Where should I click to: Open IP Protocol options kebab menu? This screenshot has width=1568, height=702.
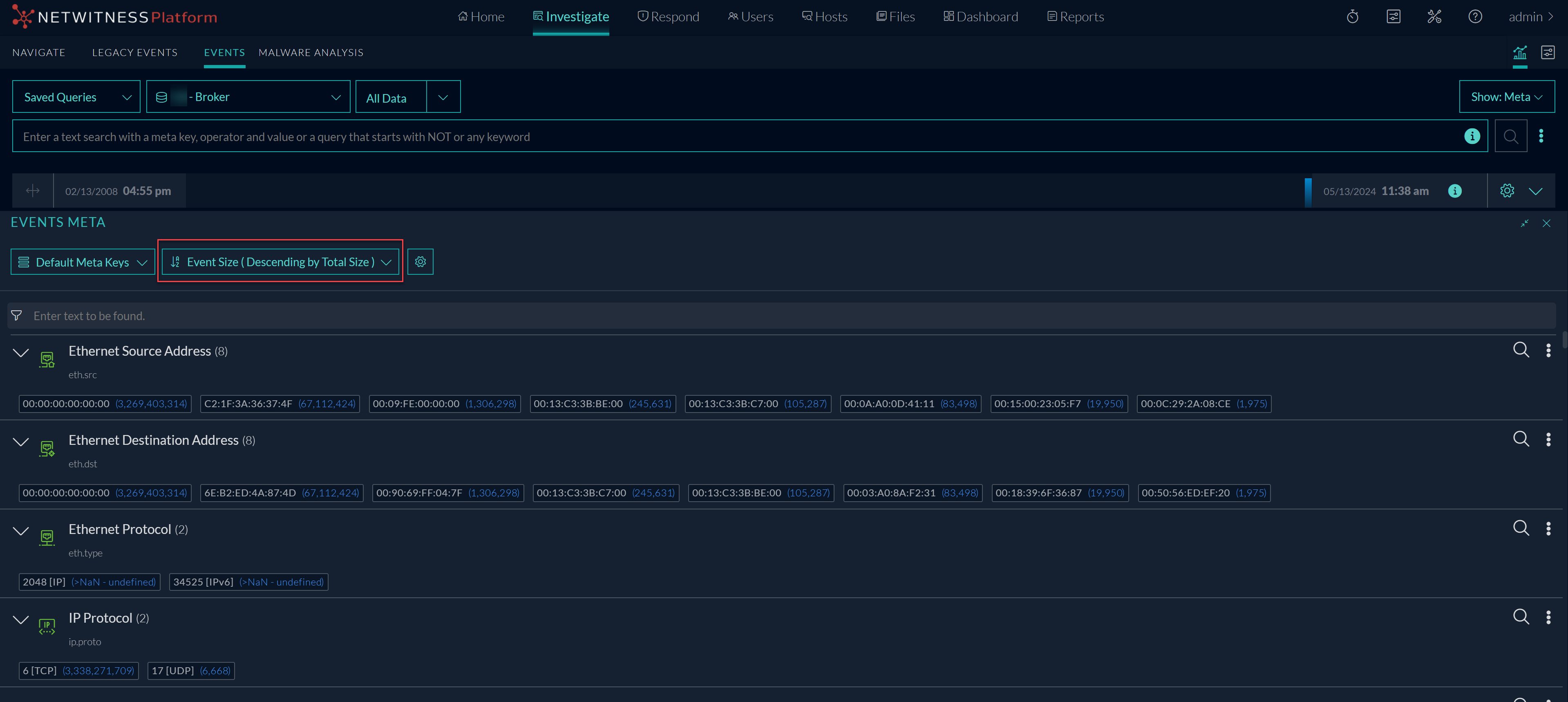click(x=1548, y=617)
